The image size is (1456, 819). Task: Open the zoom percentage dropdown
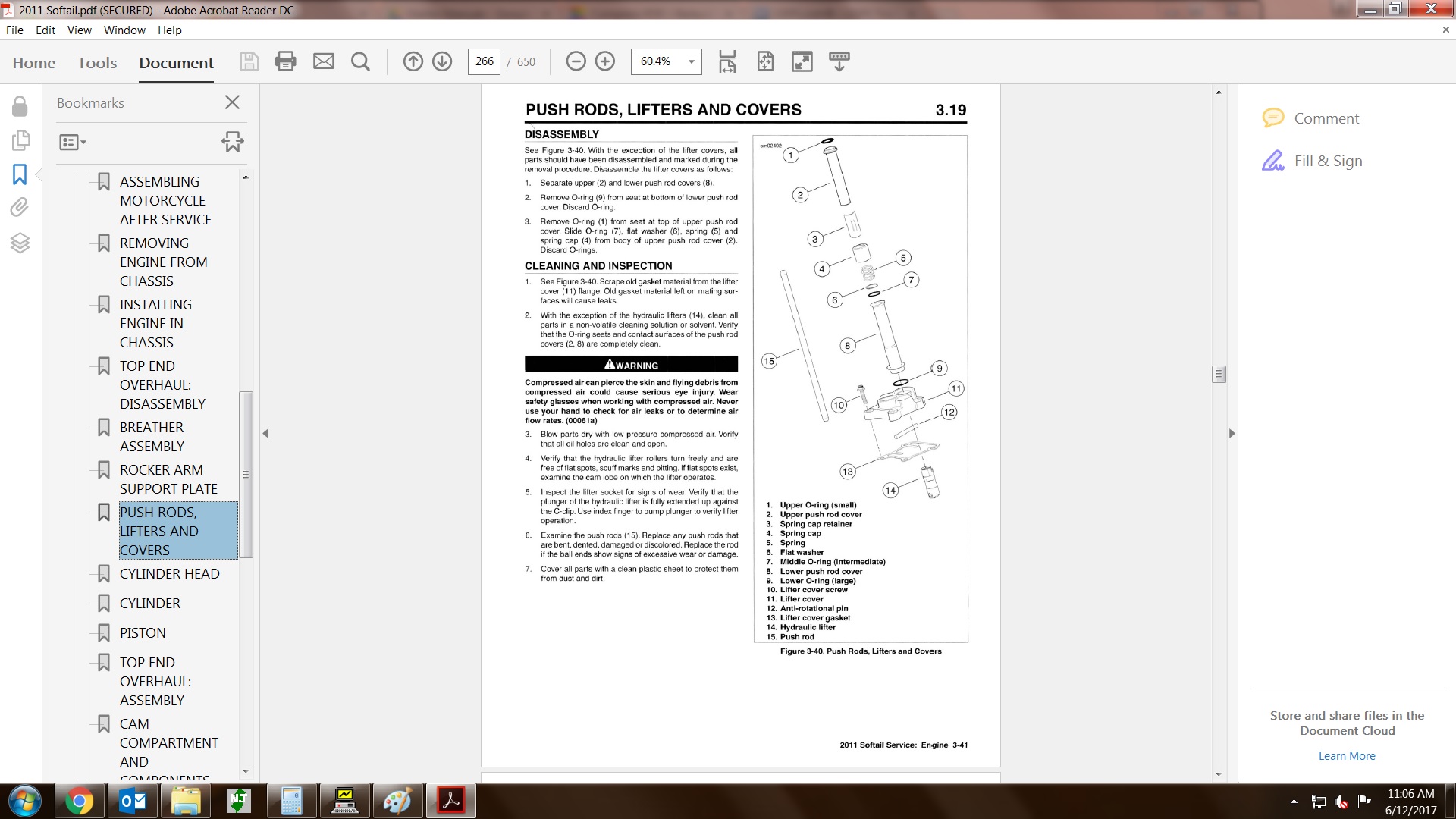click(x=691, y=61)
